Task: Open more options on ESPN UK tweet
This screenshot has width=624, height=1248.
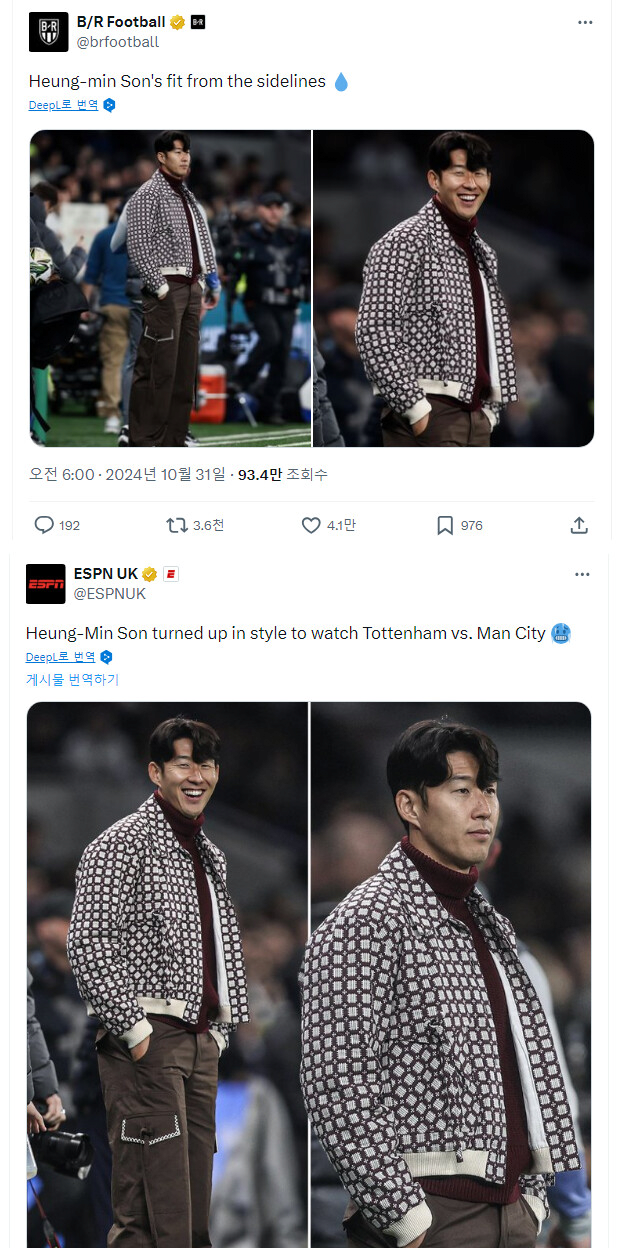Action: [582, 574]
